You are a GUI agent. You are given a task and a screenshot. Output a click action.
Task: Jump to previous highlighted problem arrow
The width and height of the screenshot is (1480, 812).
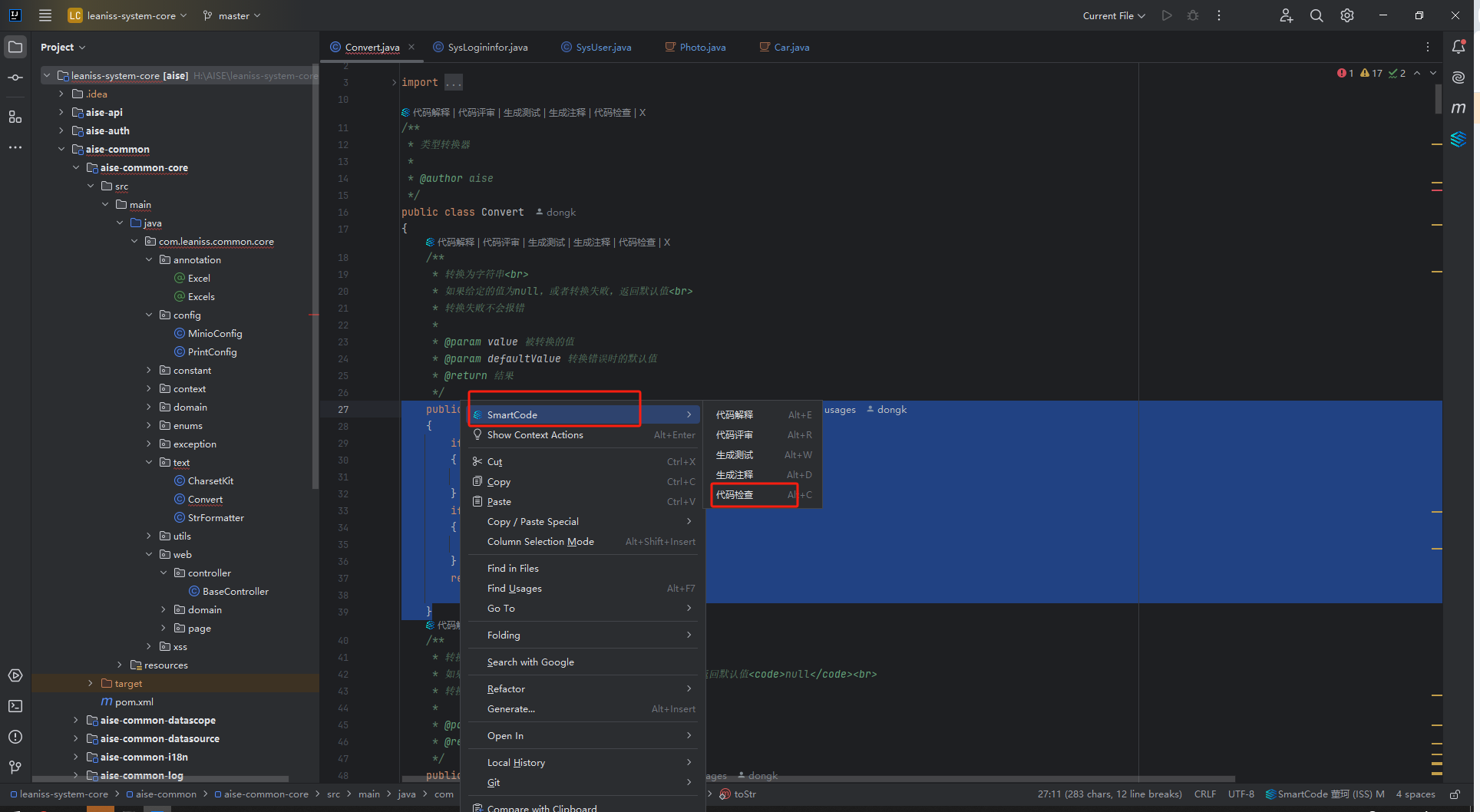point(1417,73)
